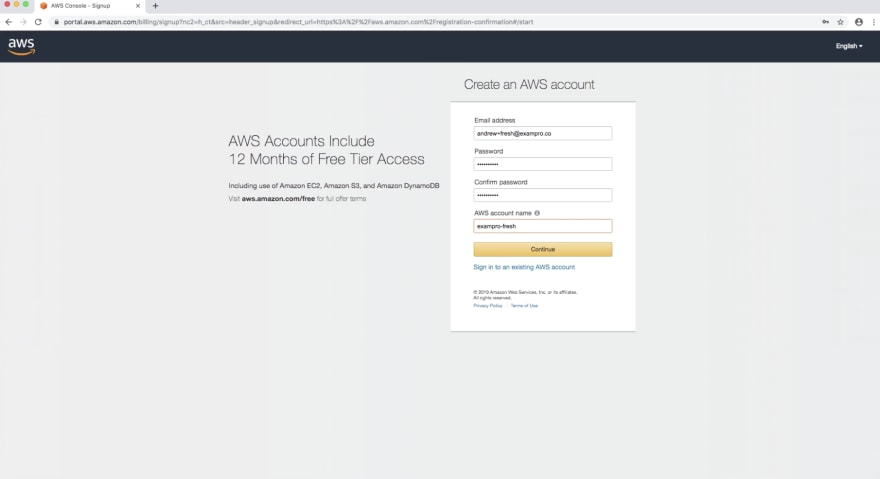Focus the Password field

pyautogui.click(x=543, y=164)
